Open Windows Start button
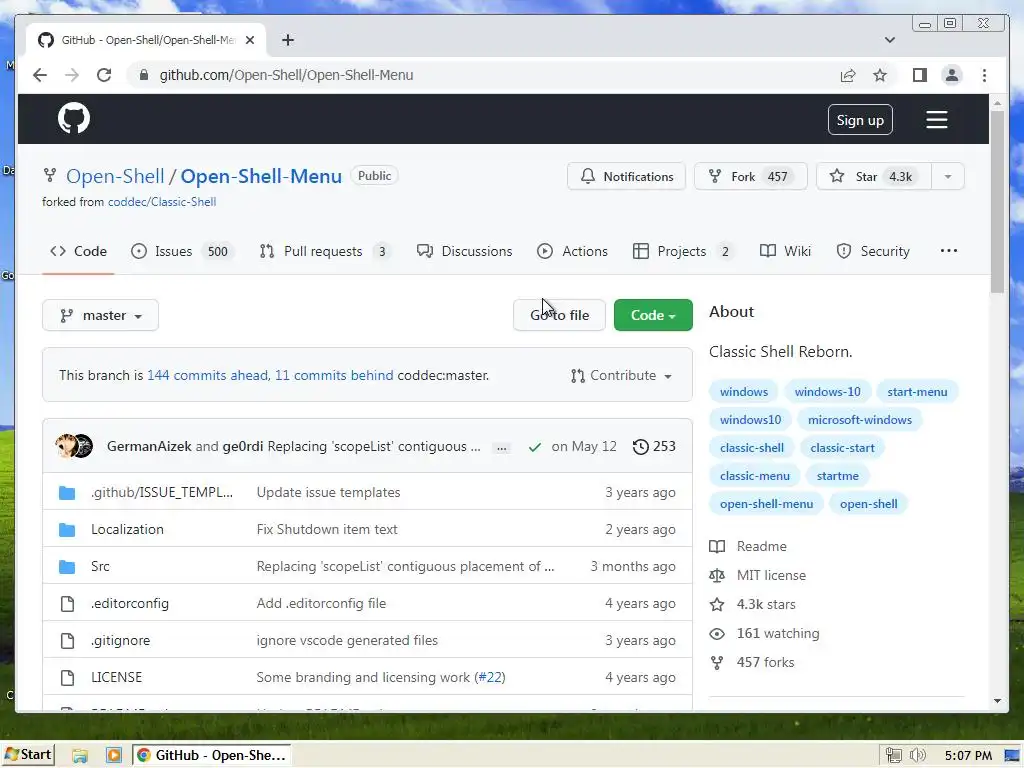Image resolution: width=1024 pixels, height=768 pixels. [x=28, y=755]
